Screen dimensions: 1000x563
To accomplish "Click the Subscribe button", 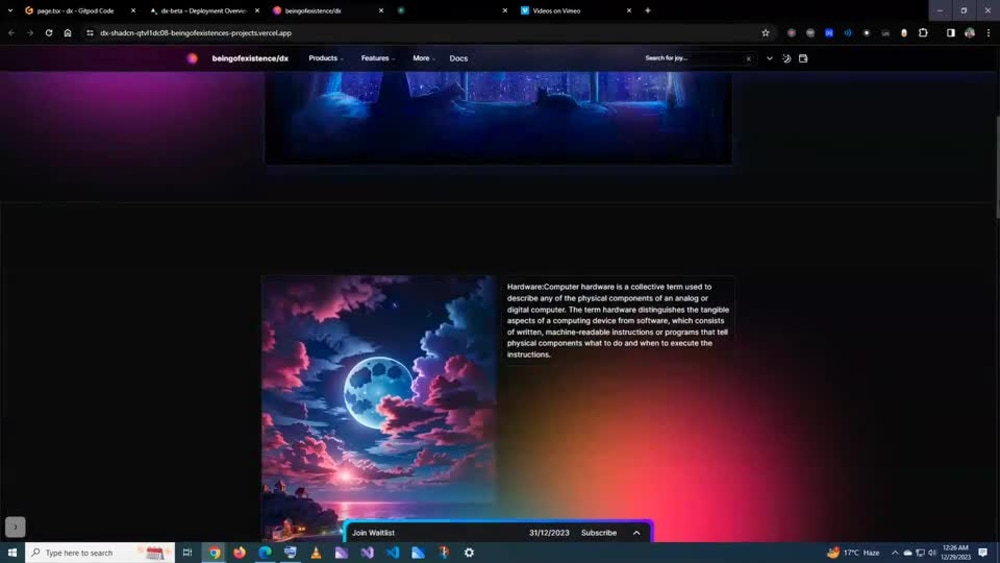I will pyautogui.click(x=599, y=532).
